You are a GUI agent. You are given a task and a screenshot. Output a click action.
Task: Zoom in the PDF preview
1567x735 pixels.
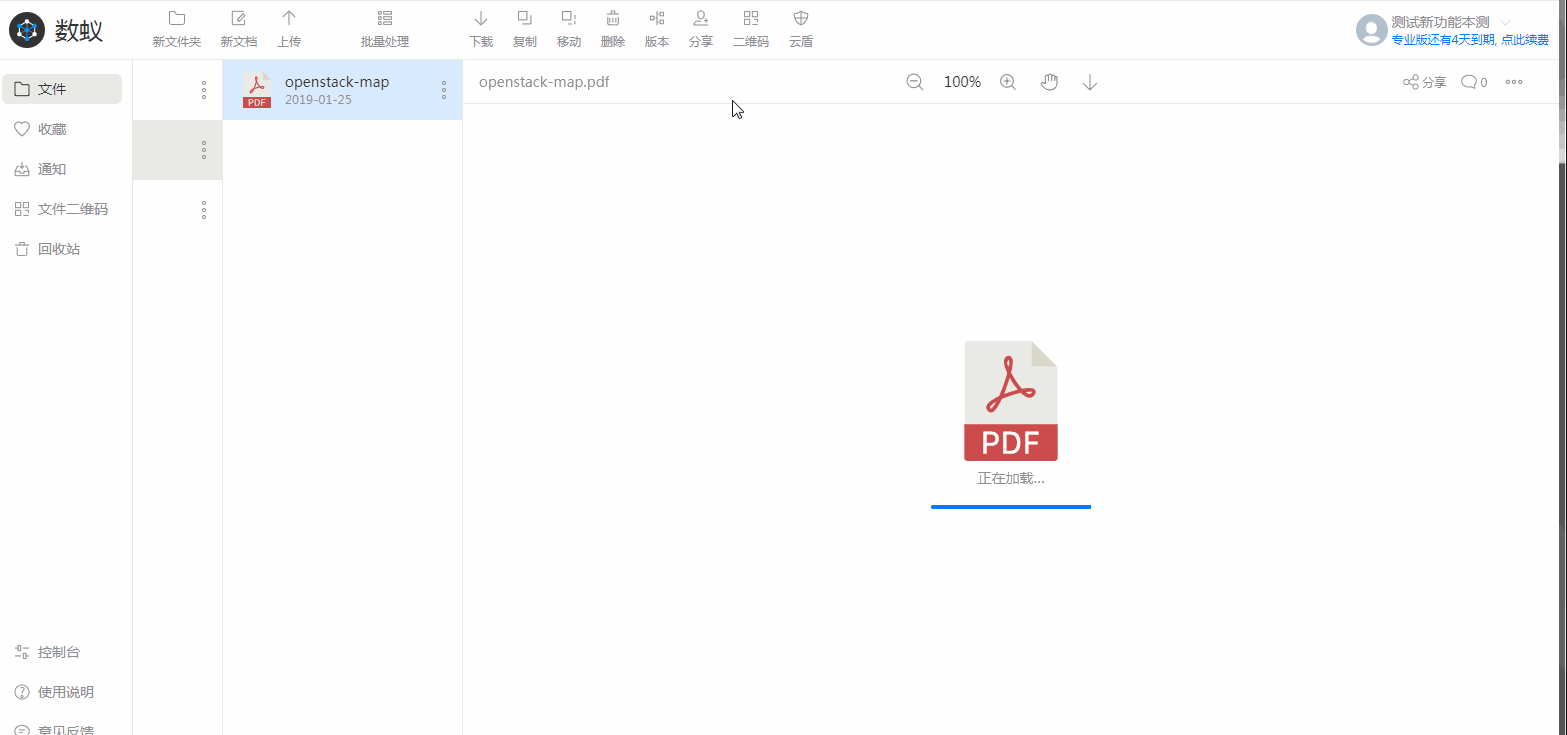coord(1008,82)
